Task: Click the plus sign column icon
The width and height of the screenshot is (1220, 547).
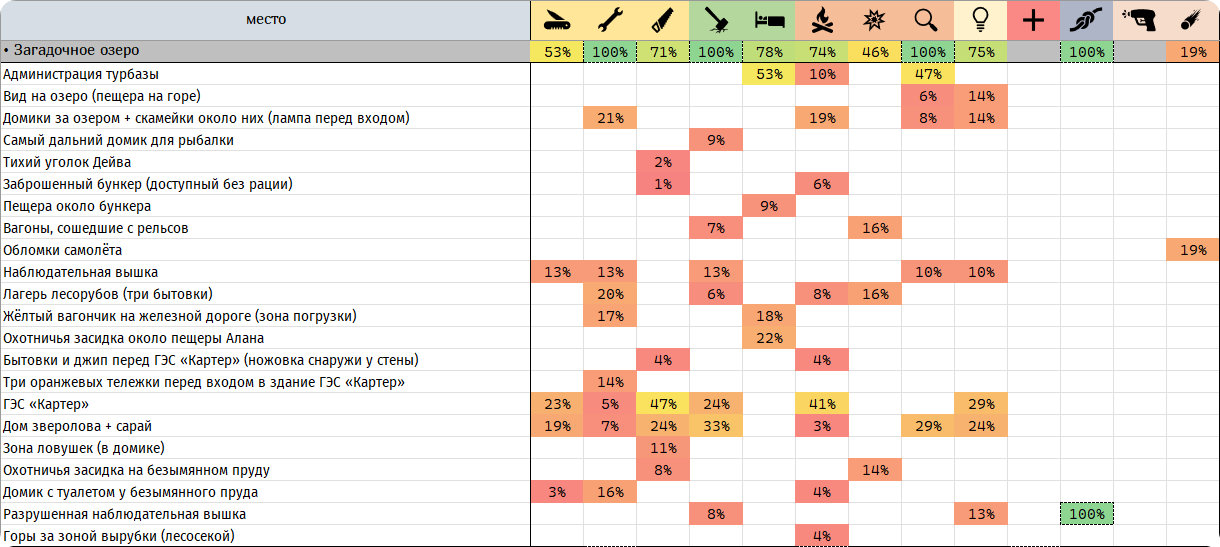Action: click(1033, 20)
